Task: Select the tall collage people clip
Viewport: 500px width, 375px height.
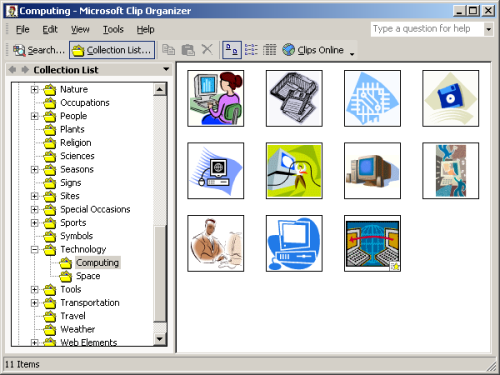Action: pos(451,171)
